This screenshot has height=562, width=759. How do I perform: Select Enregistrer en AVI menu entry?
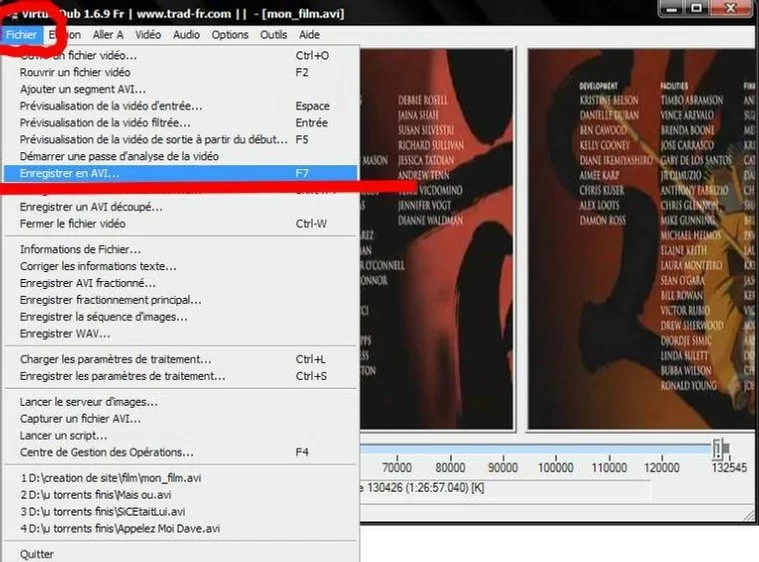tap(69, 173)
